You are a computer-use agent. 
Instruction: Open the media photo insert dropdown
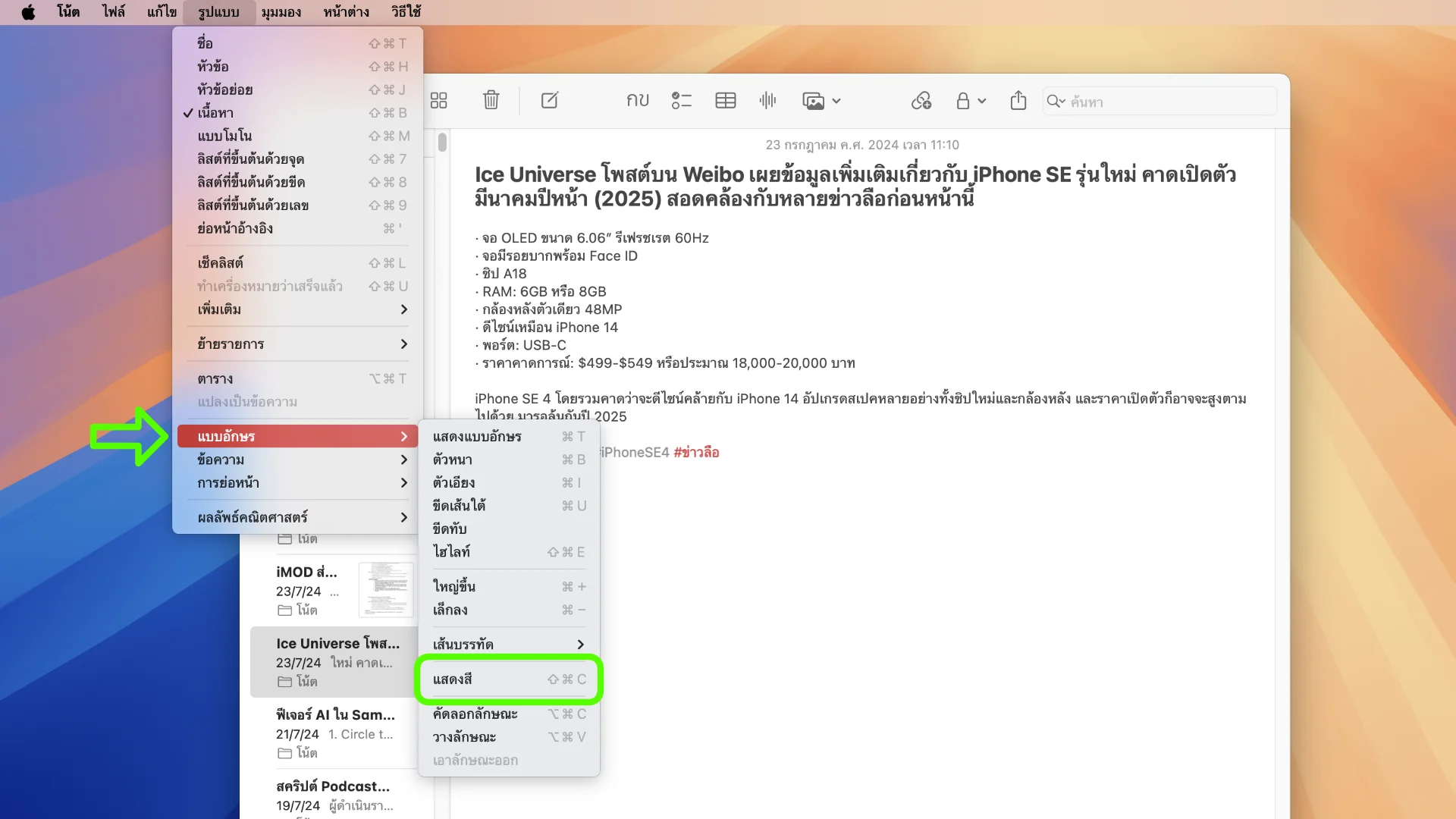click(821, 100)
